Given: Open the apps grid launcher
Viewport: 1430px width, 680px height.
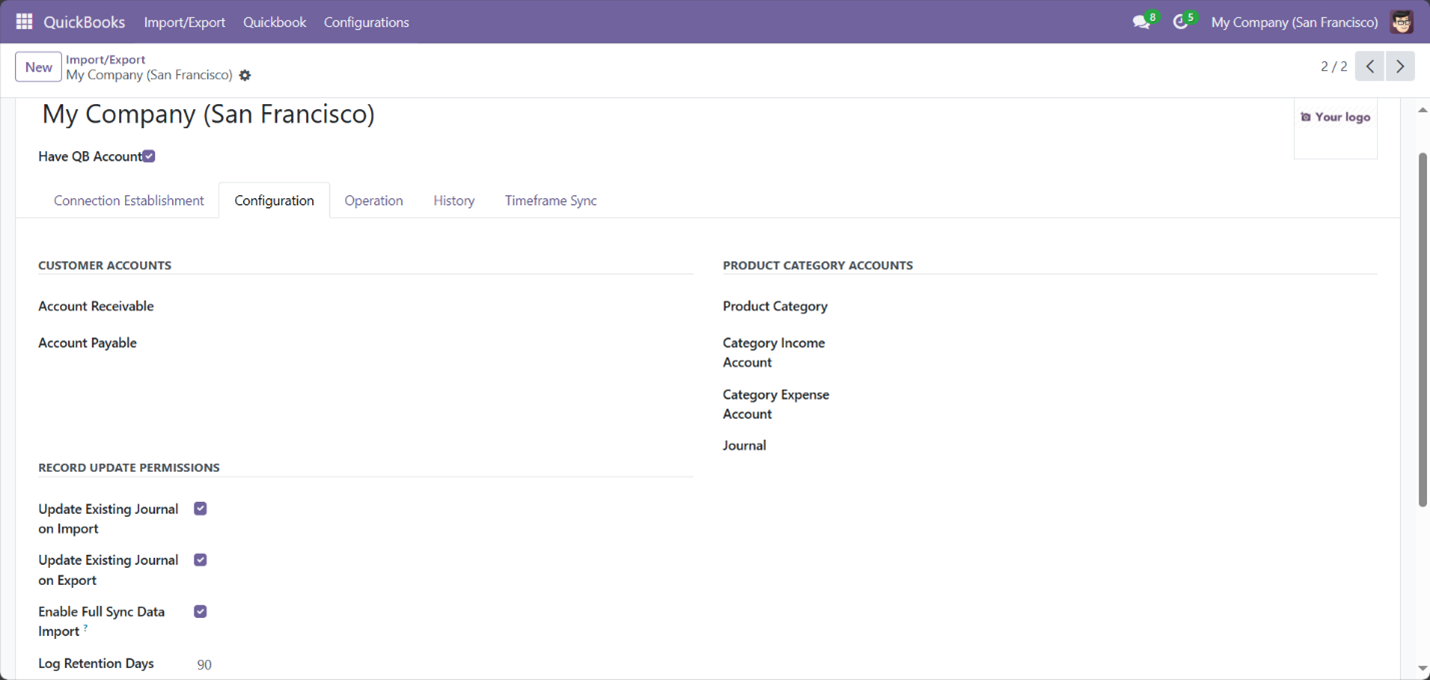Looking at the screenshot, I should coord(23,21).
